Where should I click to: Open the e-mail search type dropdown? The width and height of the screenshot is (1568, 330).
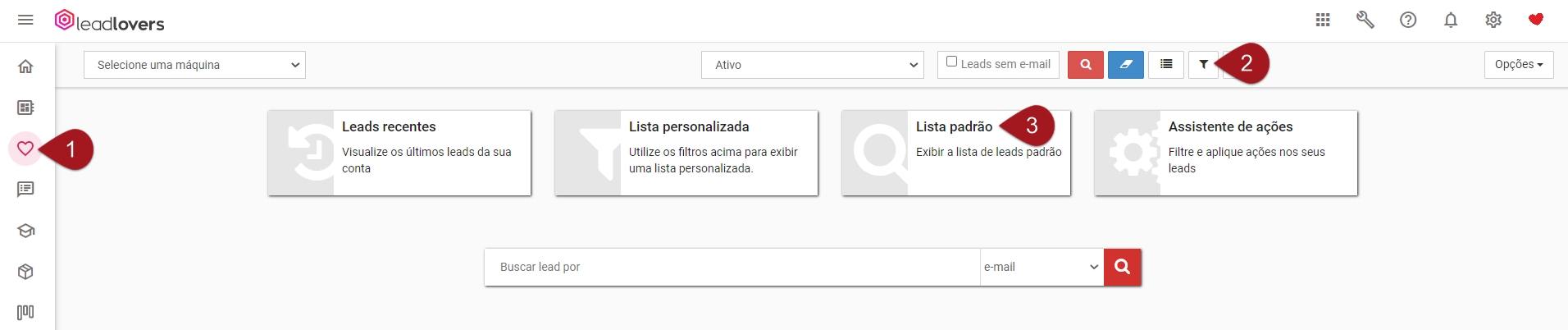[1042, 267]
